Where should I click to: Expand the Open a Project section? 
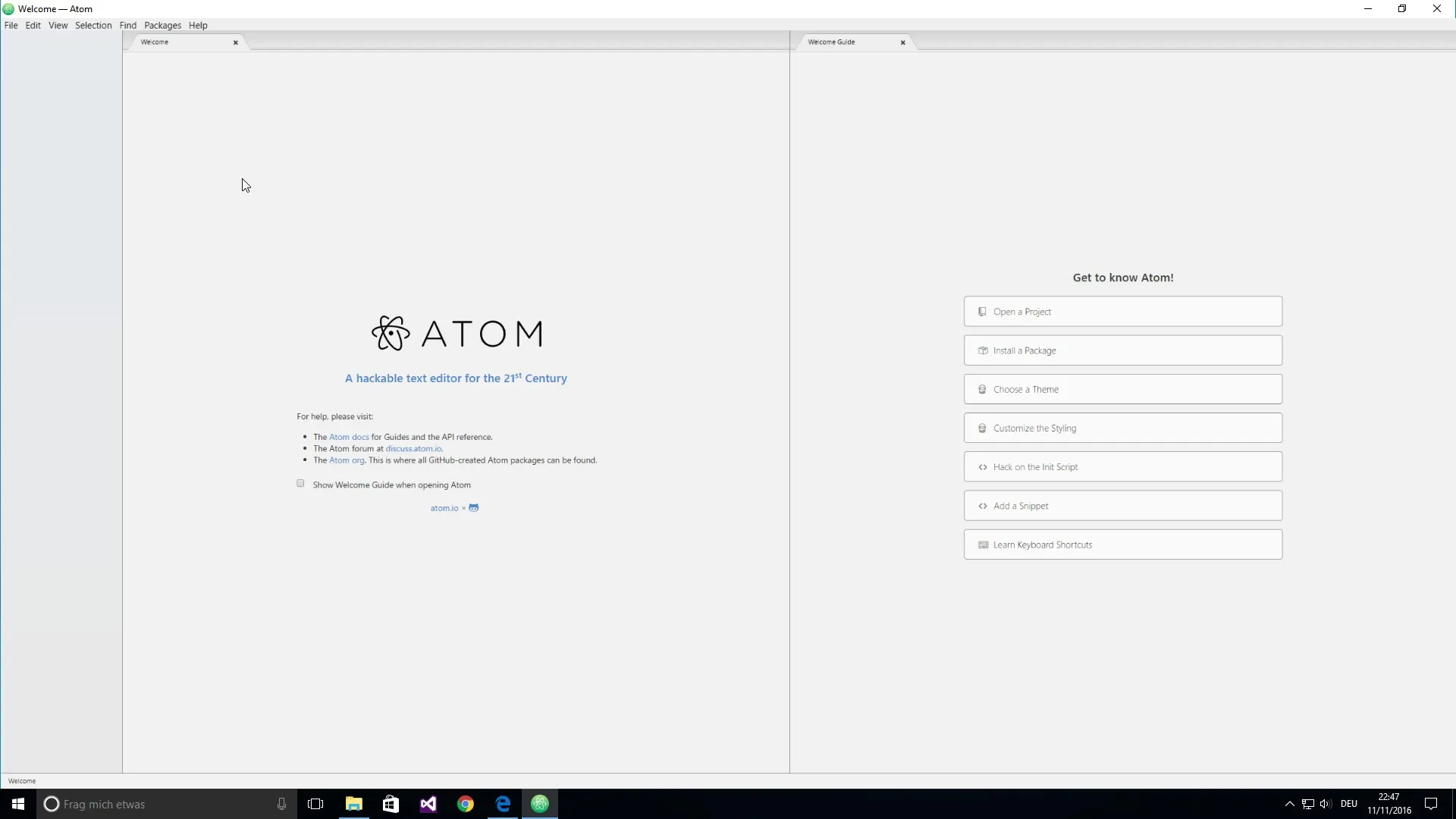coord(1122,312)
